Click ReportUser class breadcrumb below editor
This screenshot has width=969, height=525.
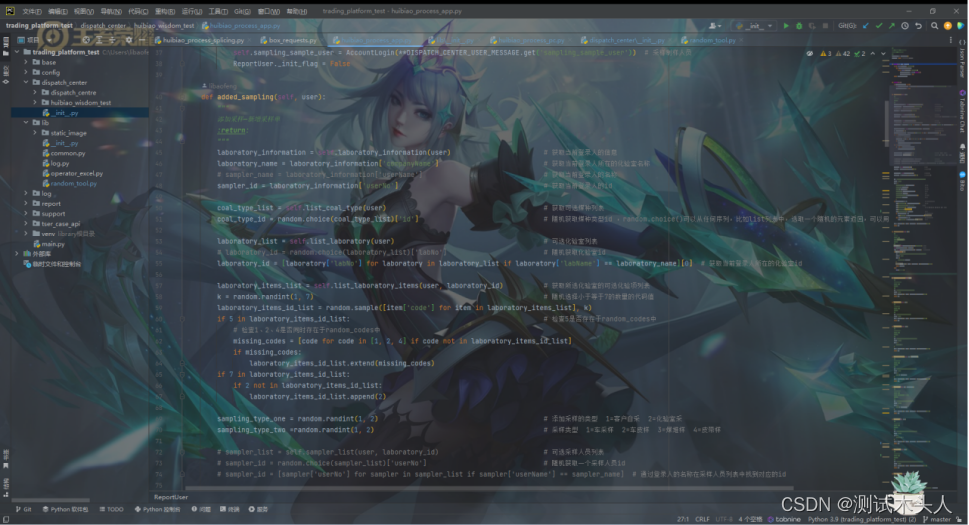click(171, 497)
